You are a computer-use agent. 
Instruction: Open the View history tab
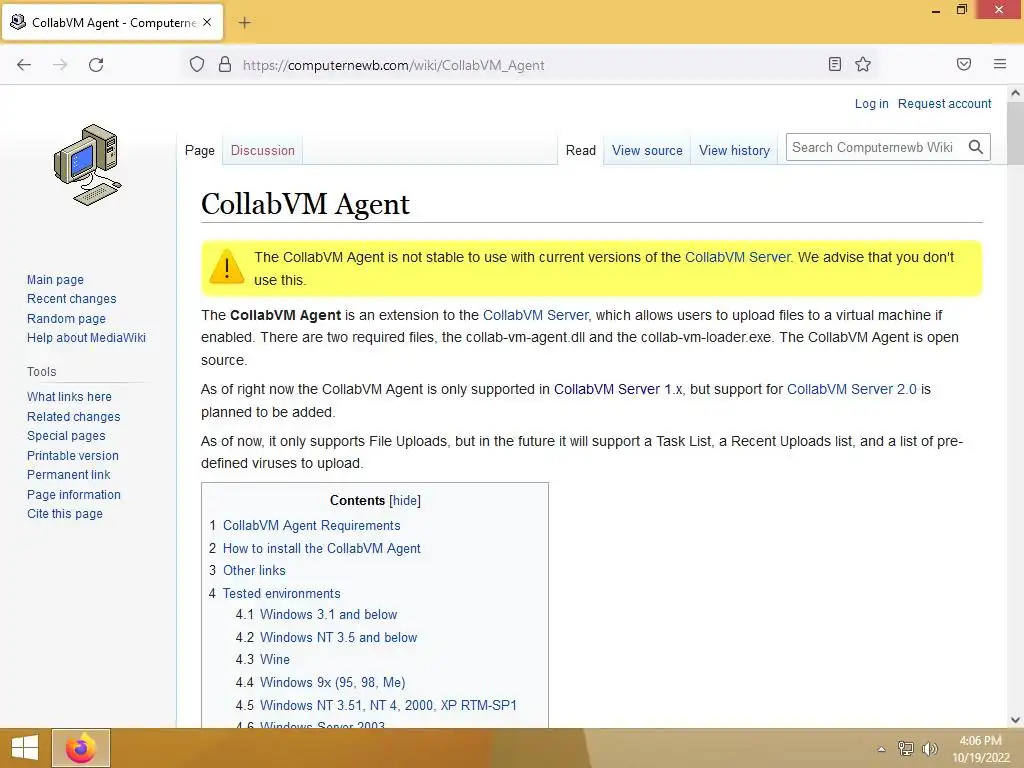[x=735, y=150]
